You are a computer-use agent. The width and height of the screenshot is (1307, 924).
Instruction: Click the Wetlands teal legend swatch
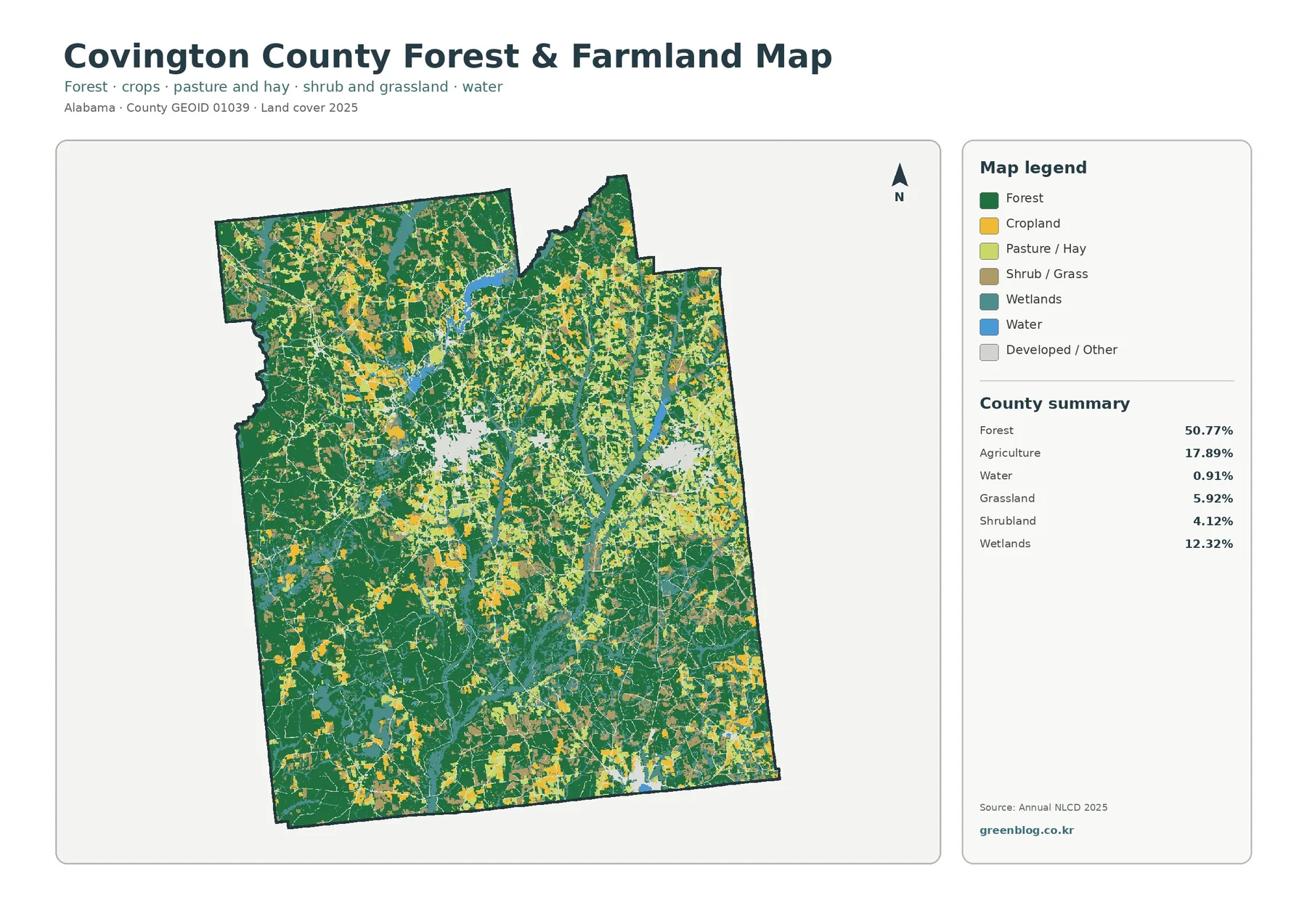[989, 302]
